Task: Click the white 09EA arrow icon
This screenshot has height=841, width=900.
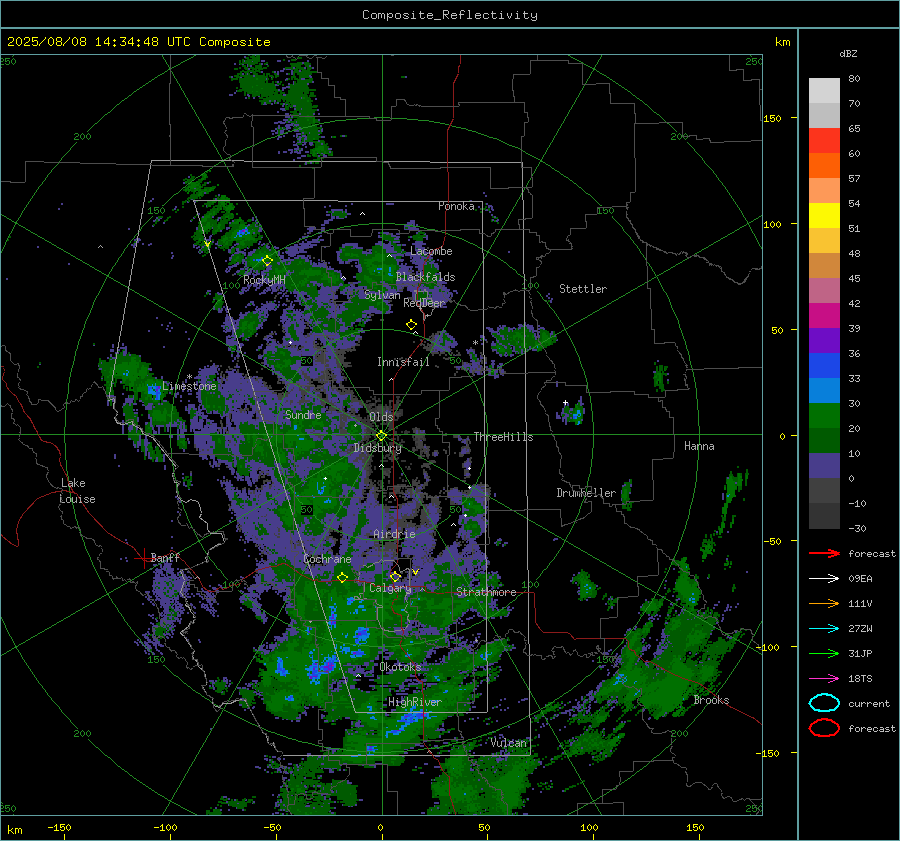Action: (x=824, y=578)
